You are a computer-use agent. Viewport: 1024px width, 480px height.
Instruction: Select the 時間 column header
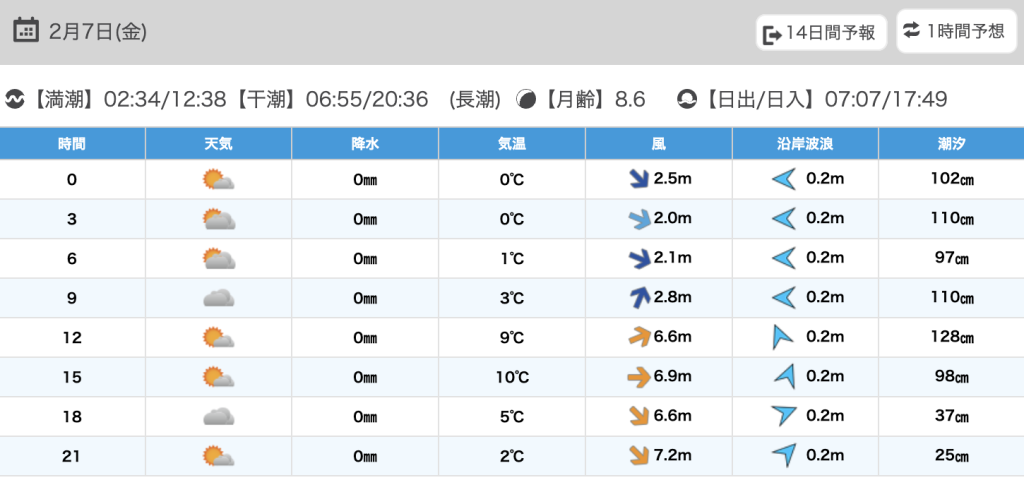(x=72, y=144)
